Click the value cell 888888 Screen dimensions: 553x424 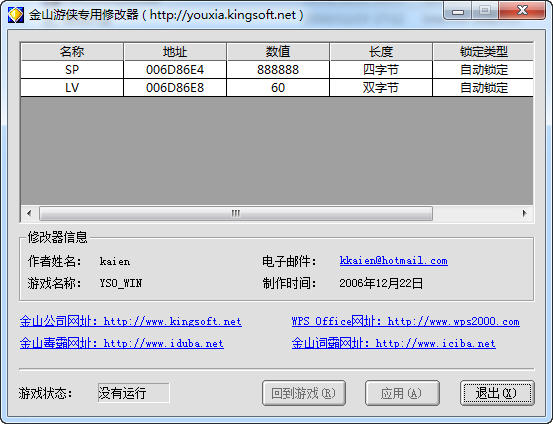click(x=278, y=69)
